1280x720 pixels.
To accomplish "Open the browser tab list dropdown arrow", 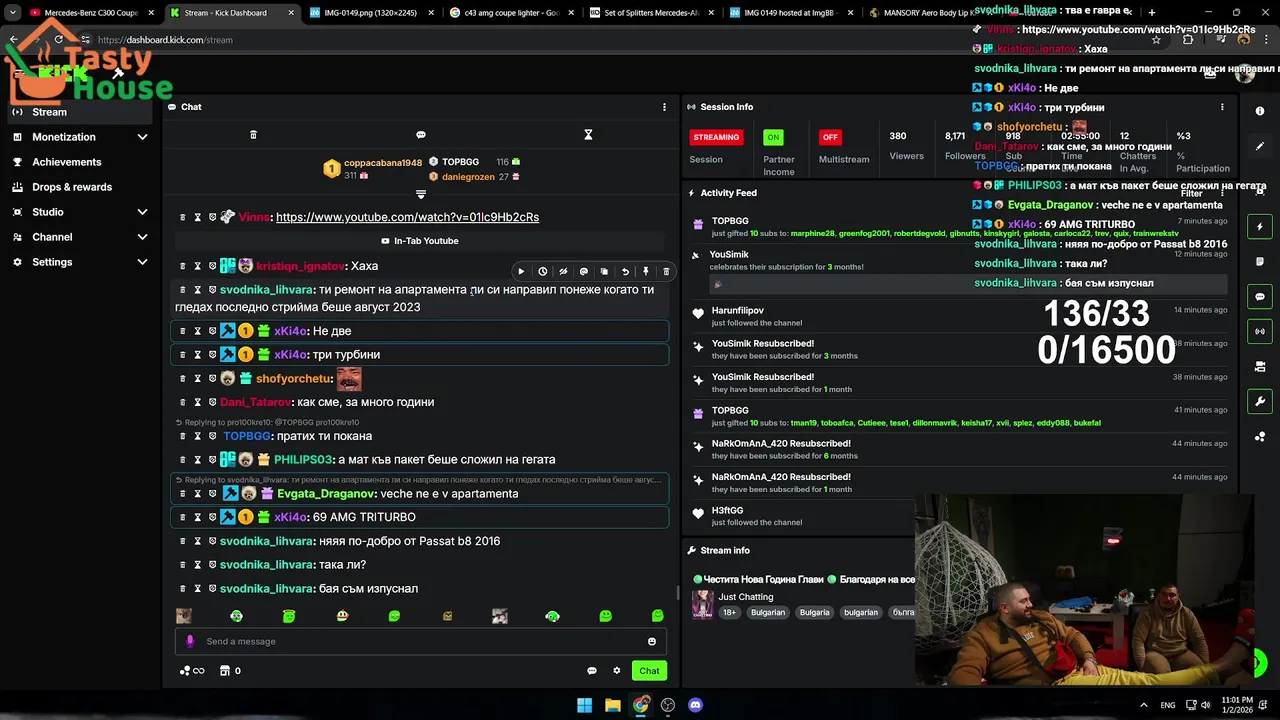I will (x=12, y=13).
